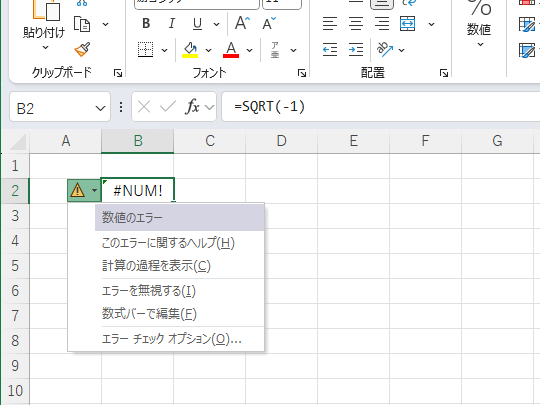Open the Borders dropdown arrow

(165, 50)
